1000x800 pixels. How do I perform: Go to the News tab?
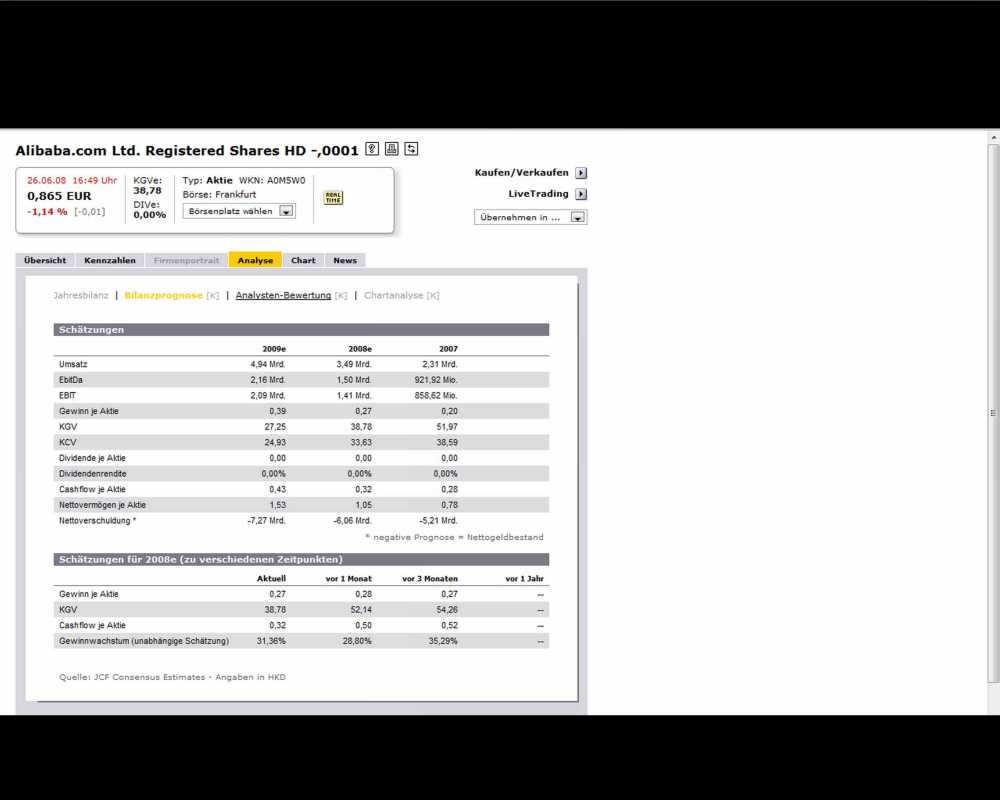pos(345,260)
